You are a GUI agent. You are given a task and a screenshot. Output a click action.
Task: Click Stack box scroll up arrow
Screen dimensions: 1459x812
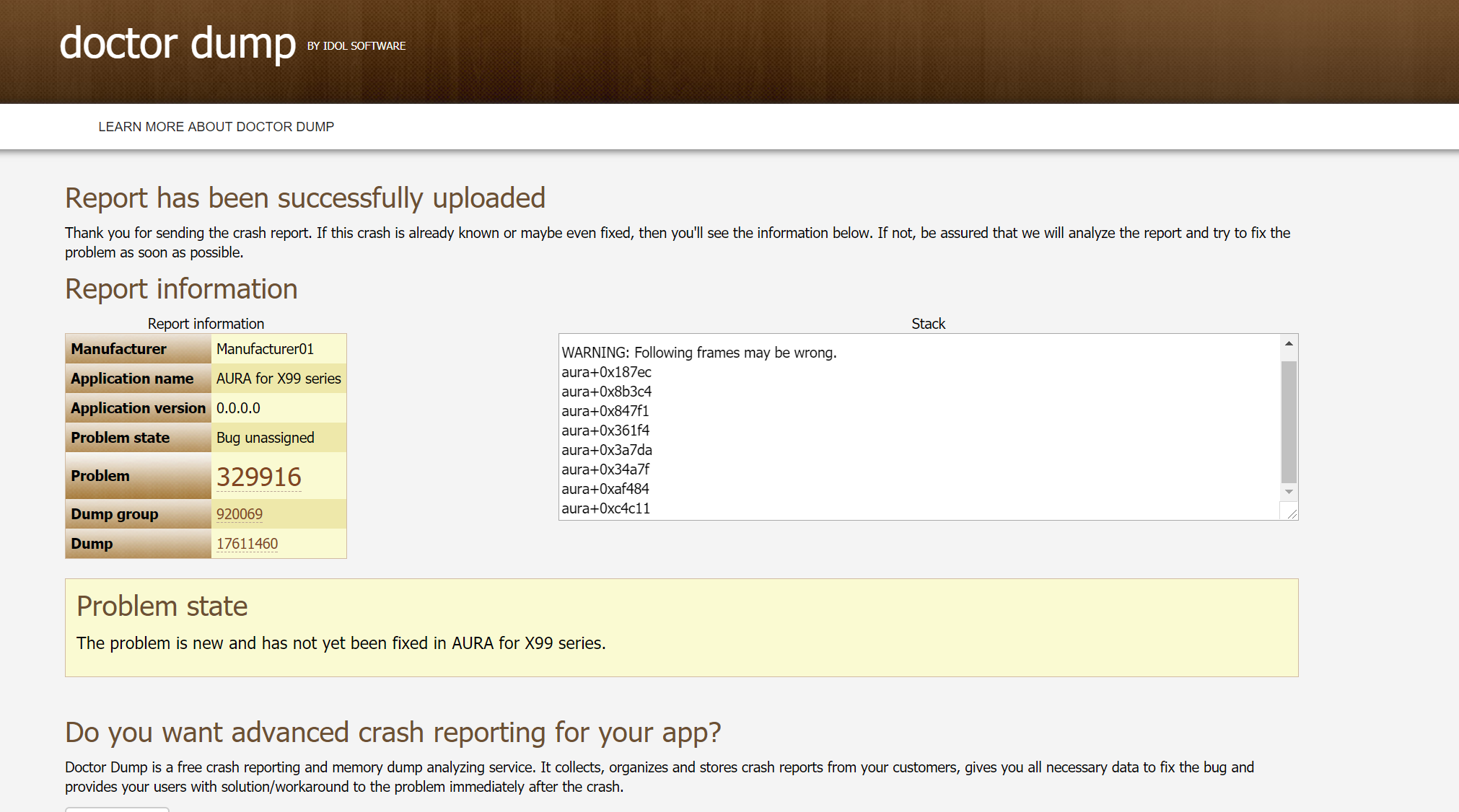1289,344
